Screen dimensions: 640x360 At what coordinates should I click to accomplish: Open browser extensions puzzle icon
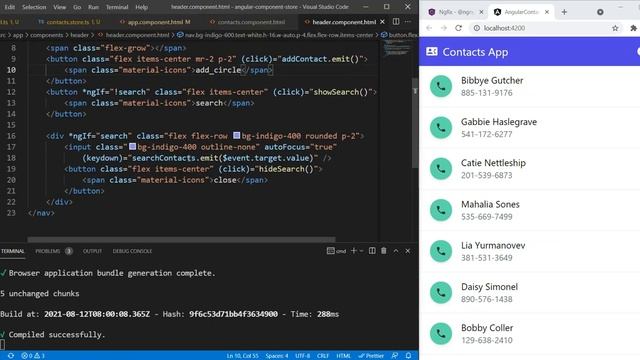[x=633, y=28]
